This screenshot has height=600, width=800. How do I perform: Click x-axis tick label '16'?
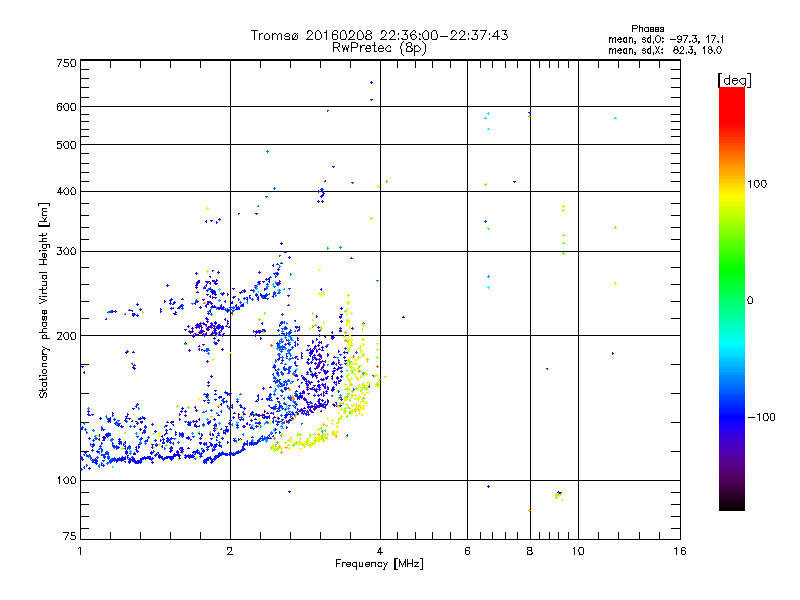point(680,551)
